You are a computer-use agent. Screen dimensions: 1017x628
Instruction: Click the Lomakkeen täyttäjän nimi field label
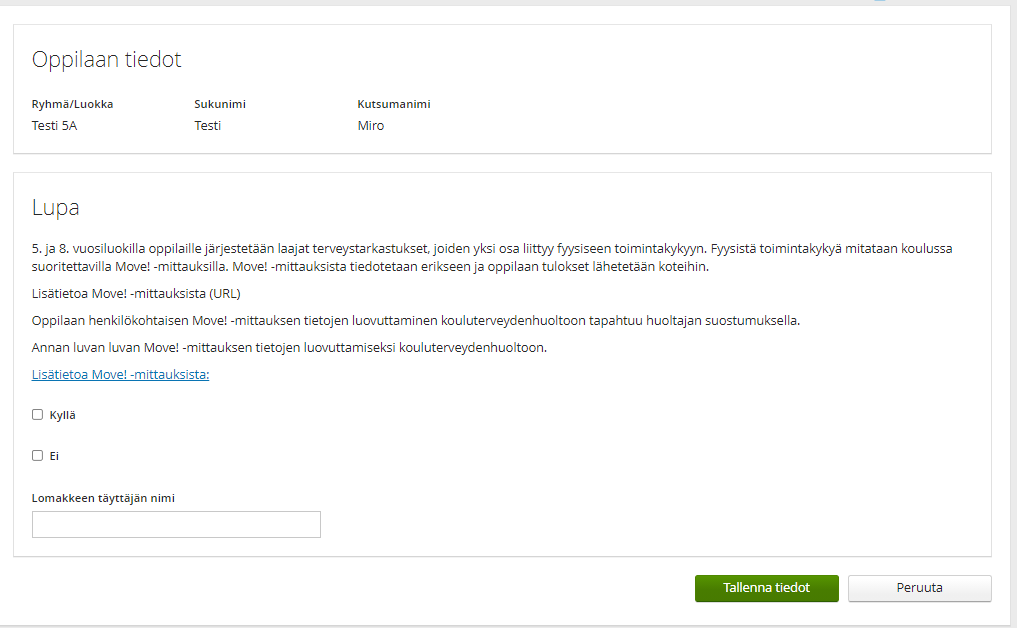tap(103, 498)
